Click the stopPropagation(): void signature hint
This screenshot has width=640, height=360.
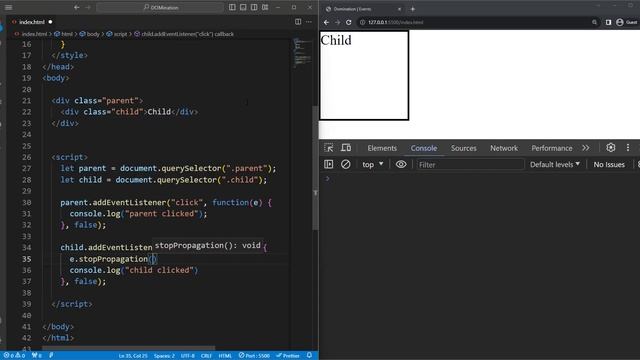208,245
